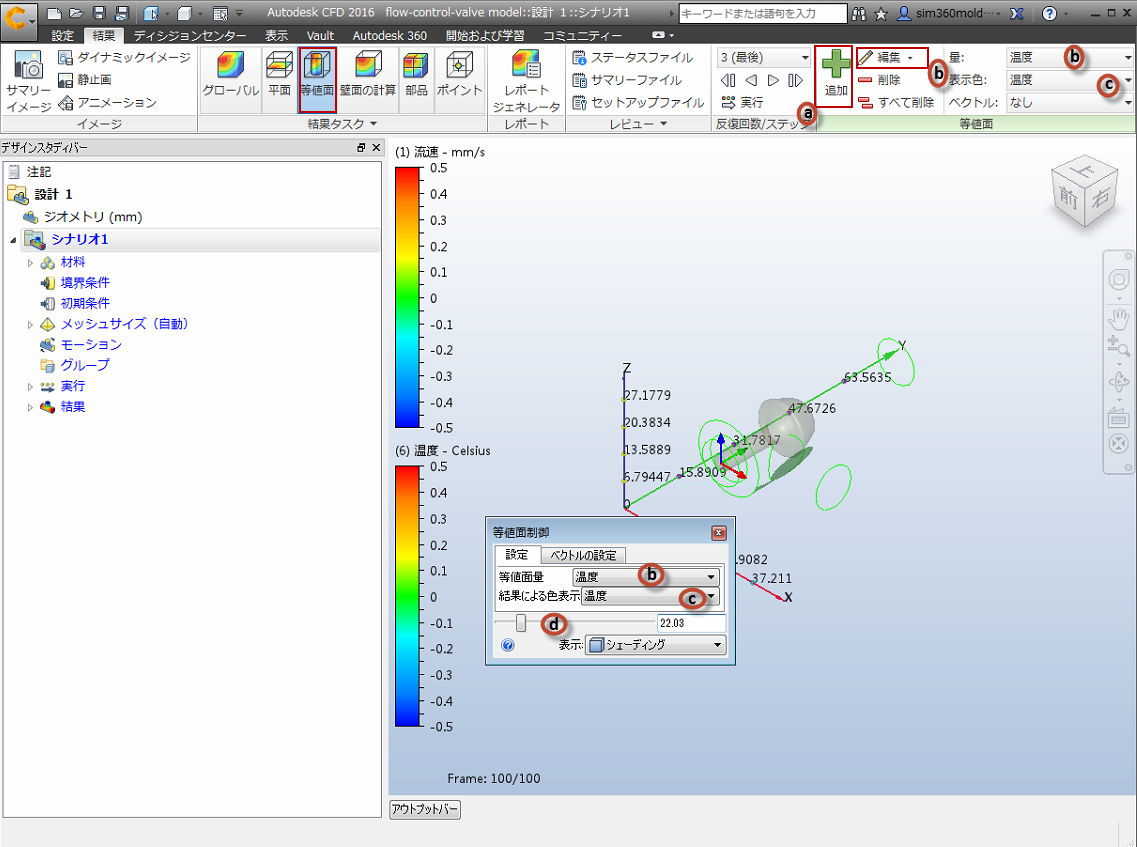The height and width of the screenshot is (847, 1137).
Task: Select 静止画 still image tool
Action: pos(85,80)
